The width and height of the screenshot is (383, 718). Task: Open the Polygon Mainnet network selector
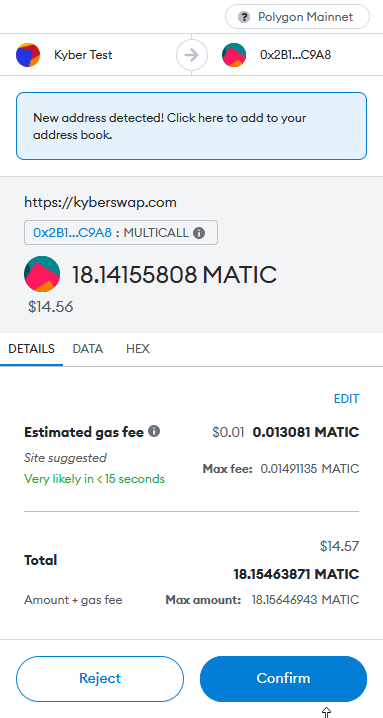tap(297, 17)
